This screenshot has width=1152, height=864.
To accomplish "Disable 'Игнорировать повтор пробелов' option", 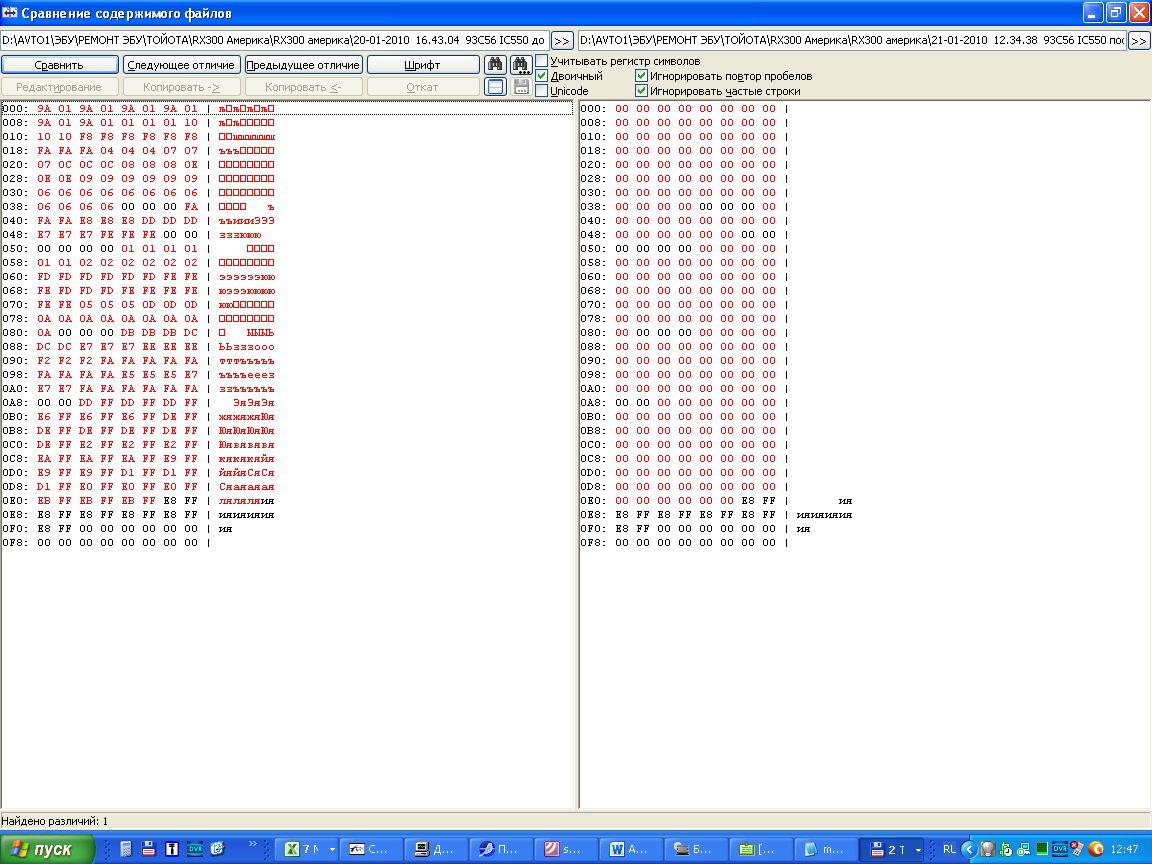I will 642,76.
